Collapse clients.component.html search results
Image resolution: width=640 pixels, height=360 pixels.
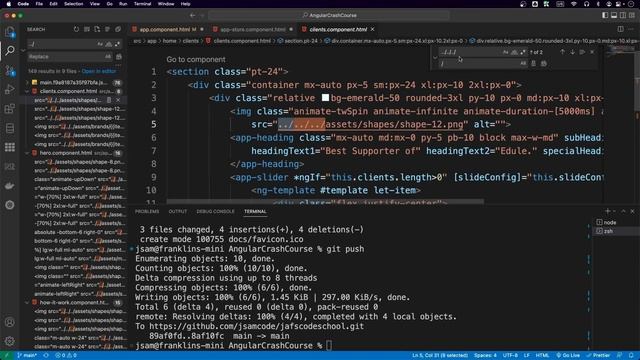pyautogui.click(x=27, y=91)
